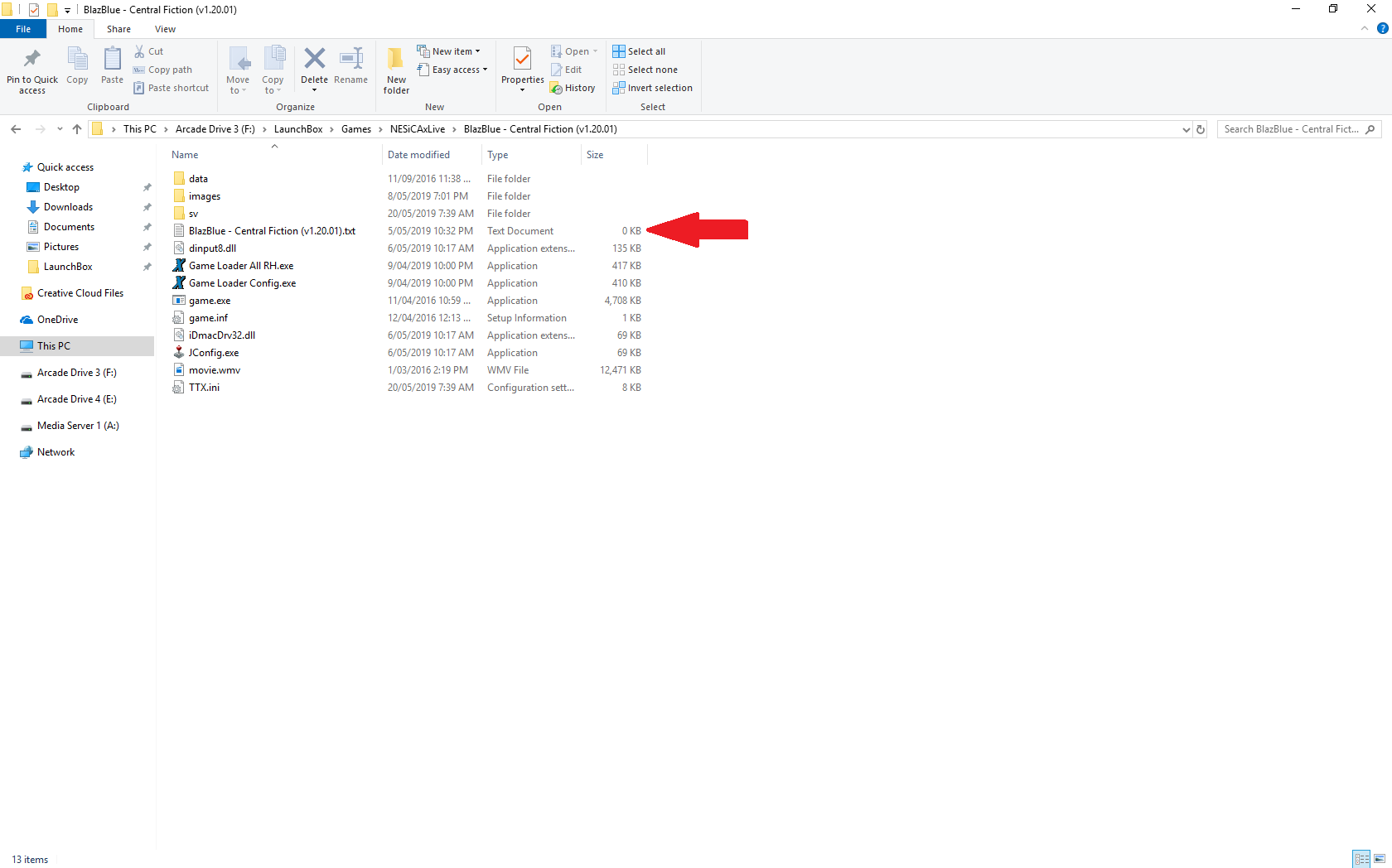
Task: Click Copy path in Clipboard group
Action: tap(162, 70)
